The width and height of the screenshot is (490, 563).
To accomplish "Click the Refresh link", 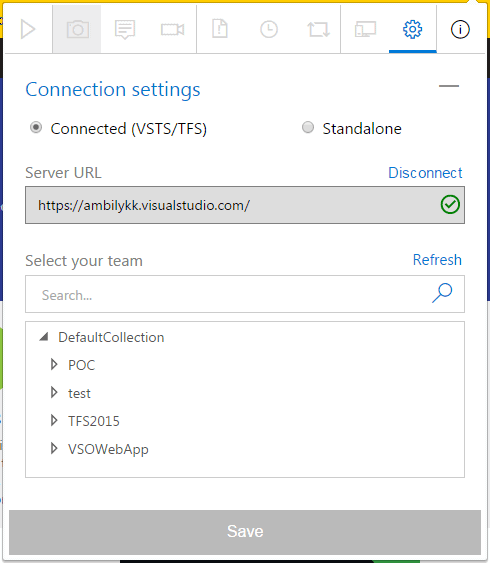I will pyautogui.click(x=437, y=260).
